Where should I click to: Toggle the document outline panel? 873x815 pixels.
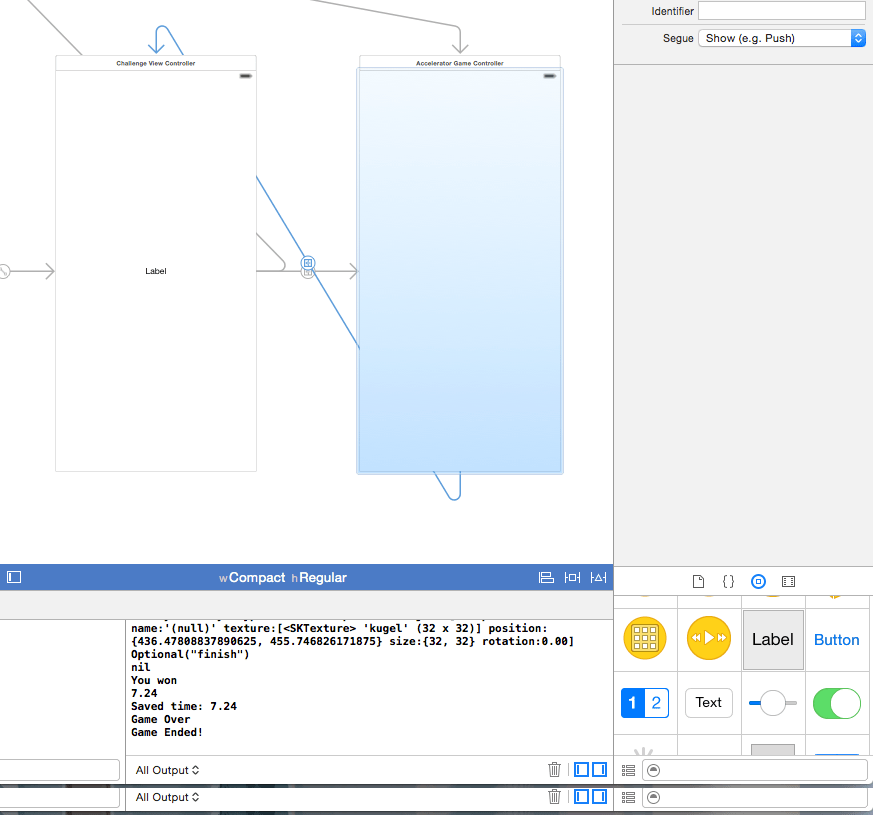click(x=14, y=577)
